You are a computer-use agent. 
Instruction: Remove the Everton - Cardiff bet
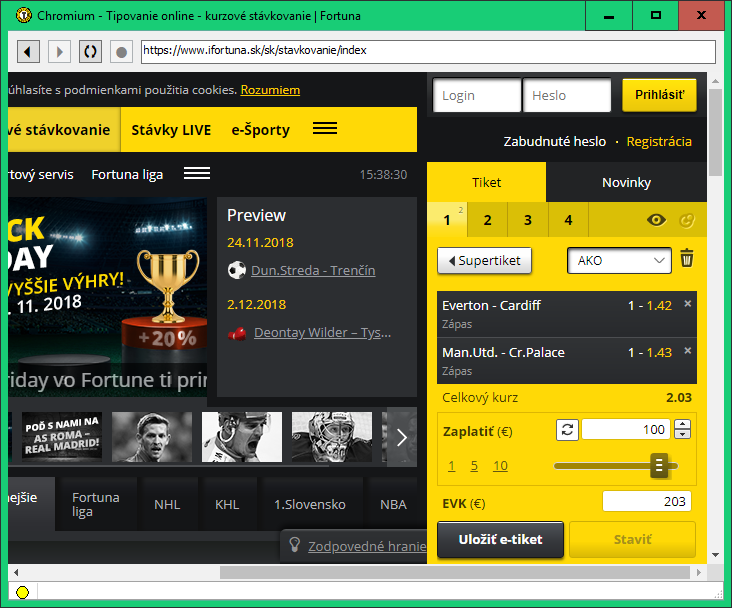687,304
